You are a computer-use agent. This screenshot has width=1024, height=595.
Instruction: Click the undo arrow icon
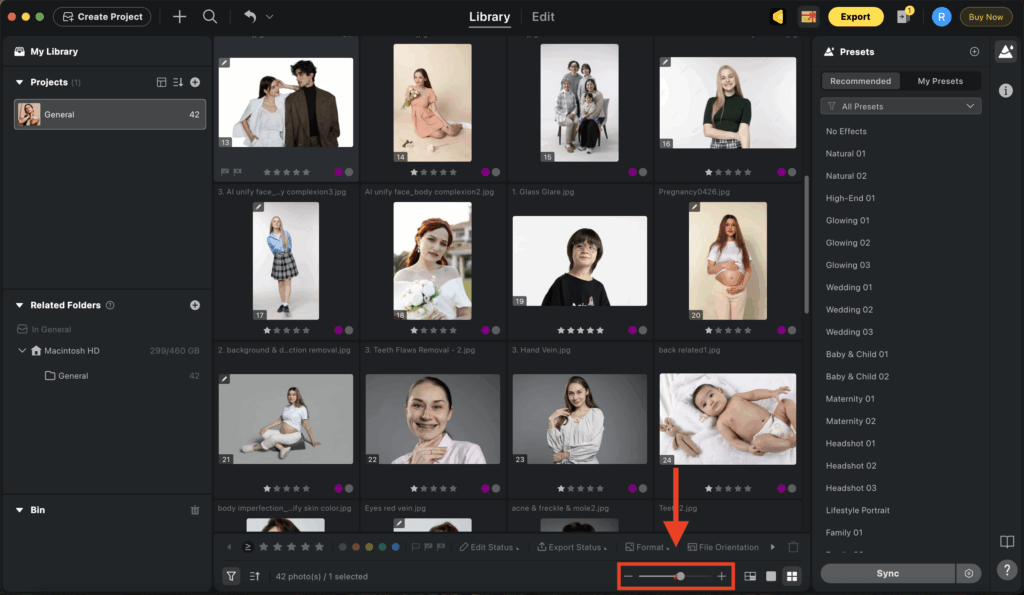click(x=249, y=17)
